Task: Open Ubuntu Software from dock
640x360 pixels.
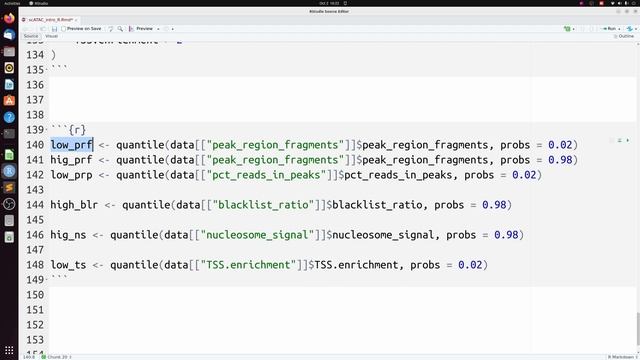Action: (x=9, y=101)
